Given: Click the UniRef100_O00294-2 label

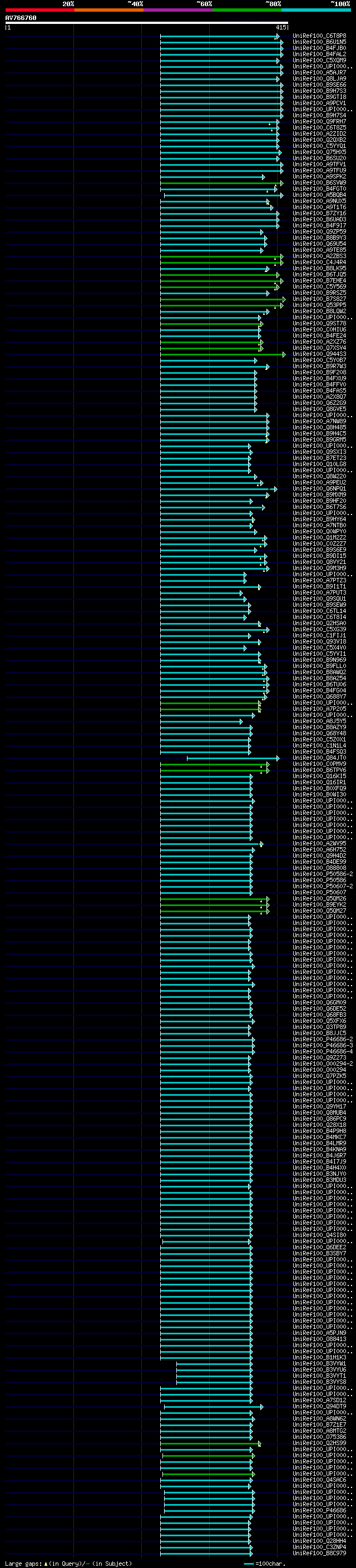Looking at the screenshot, I should 323,1064.
